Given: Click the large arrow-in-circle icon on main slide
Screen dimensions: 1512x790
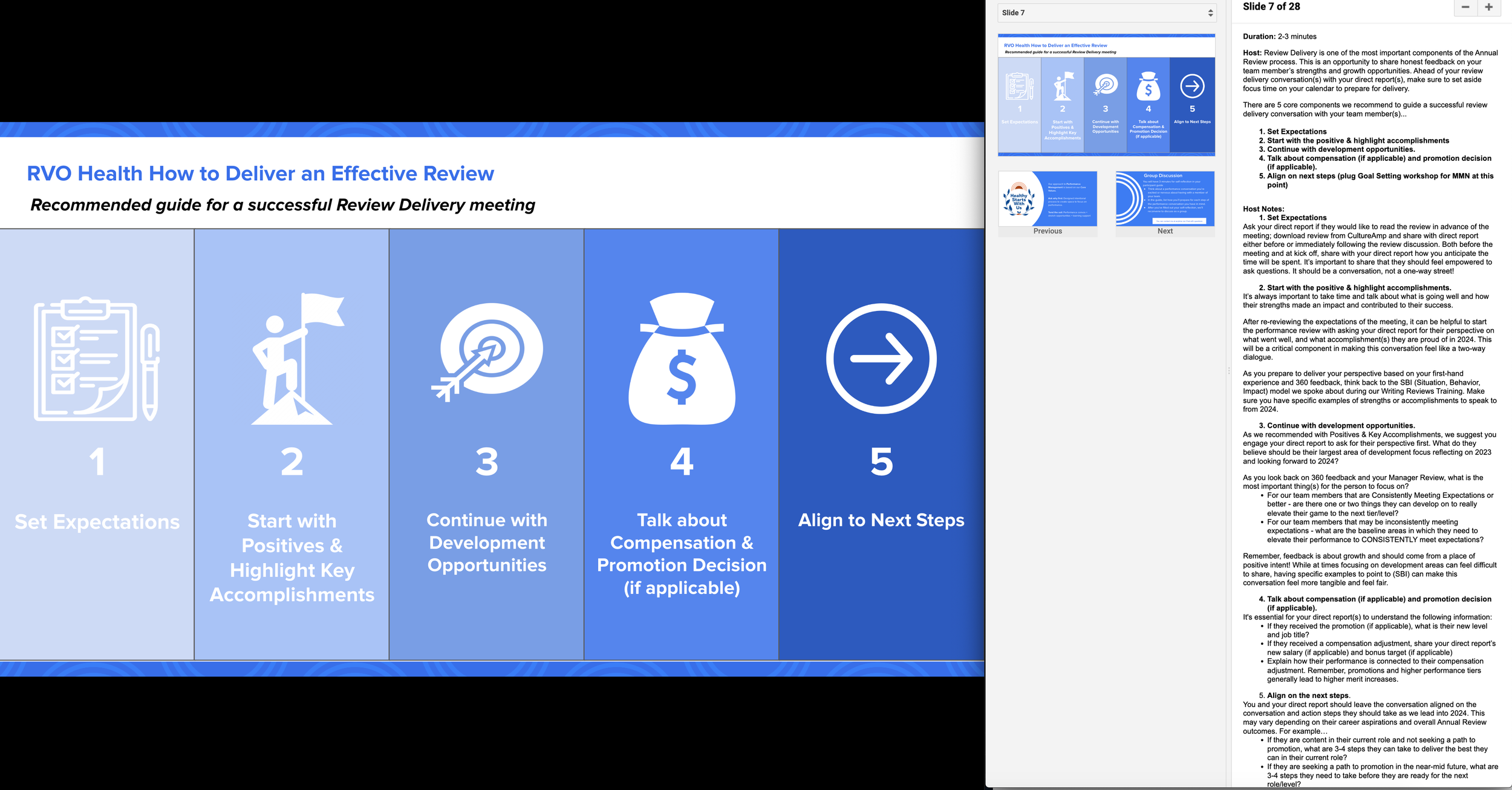Looking at the screenshot, I should coord(881,359).
